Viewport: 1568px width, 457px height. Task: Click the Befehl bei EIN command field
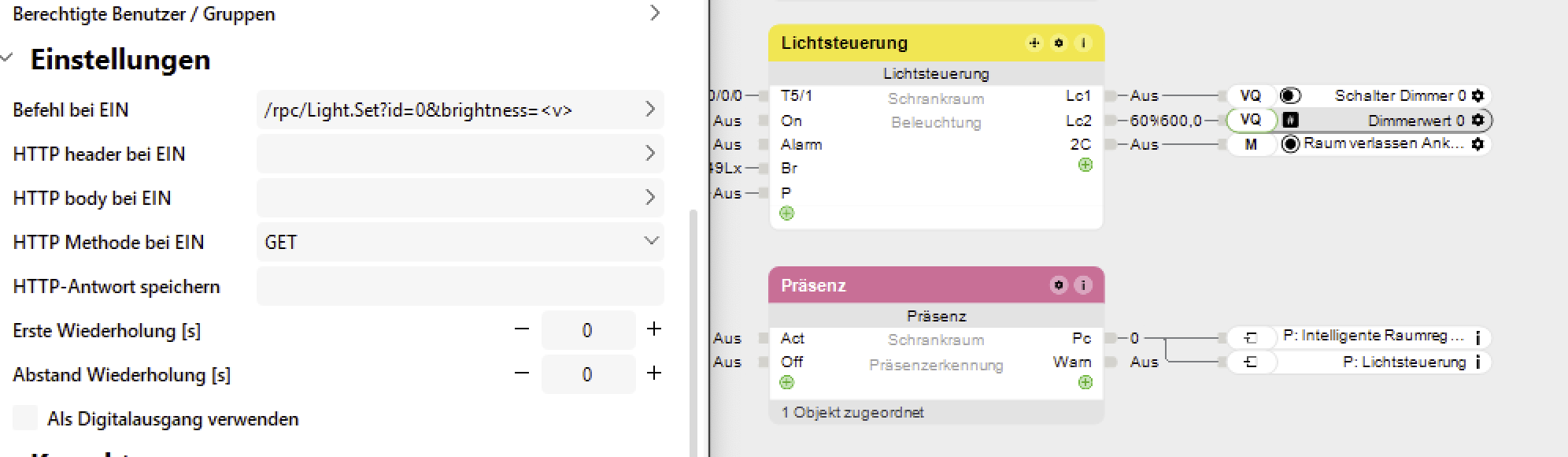click(x=449, y=110)
